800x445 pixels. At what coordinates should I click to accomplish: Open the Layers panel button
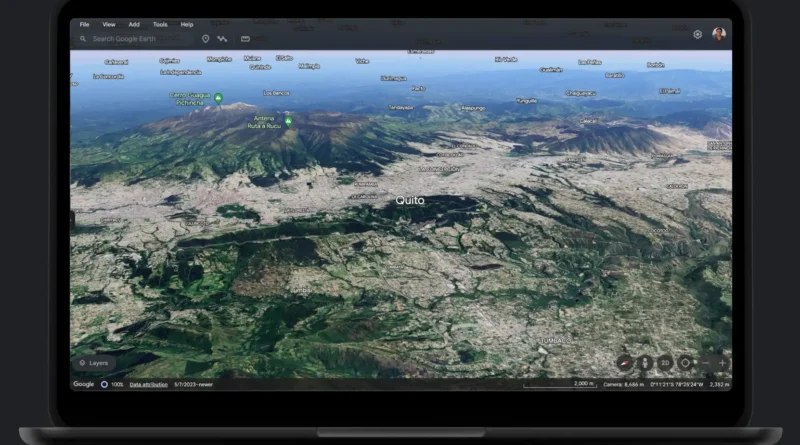[95, 363]
